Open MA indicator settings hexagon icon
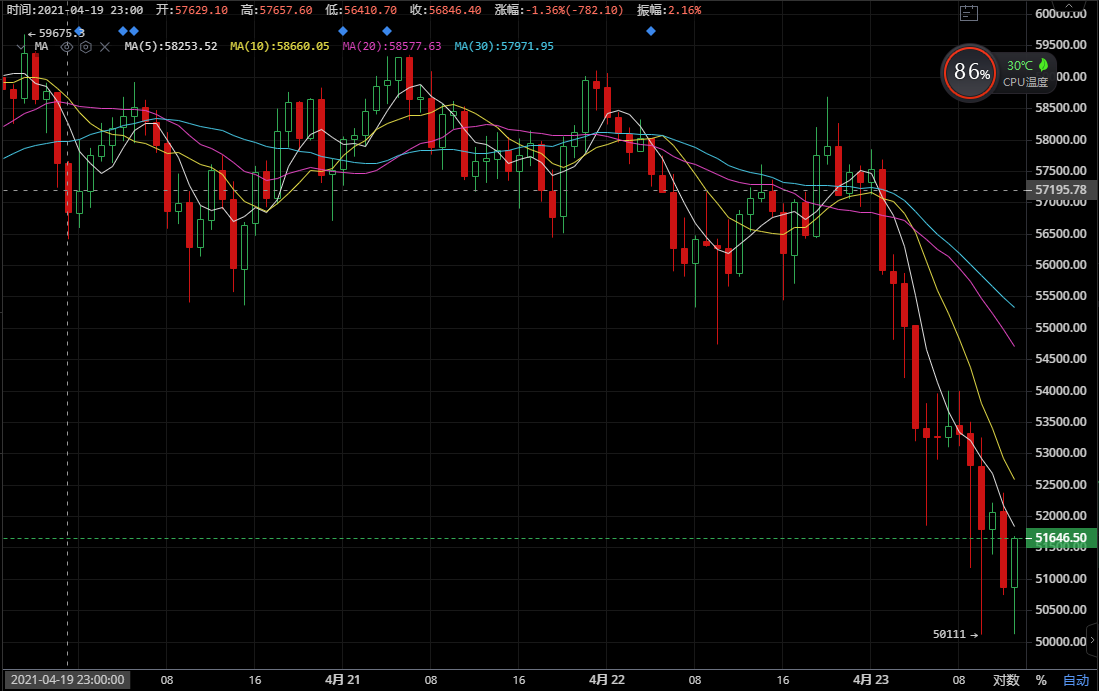 85,46
